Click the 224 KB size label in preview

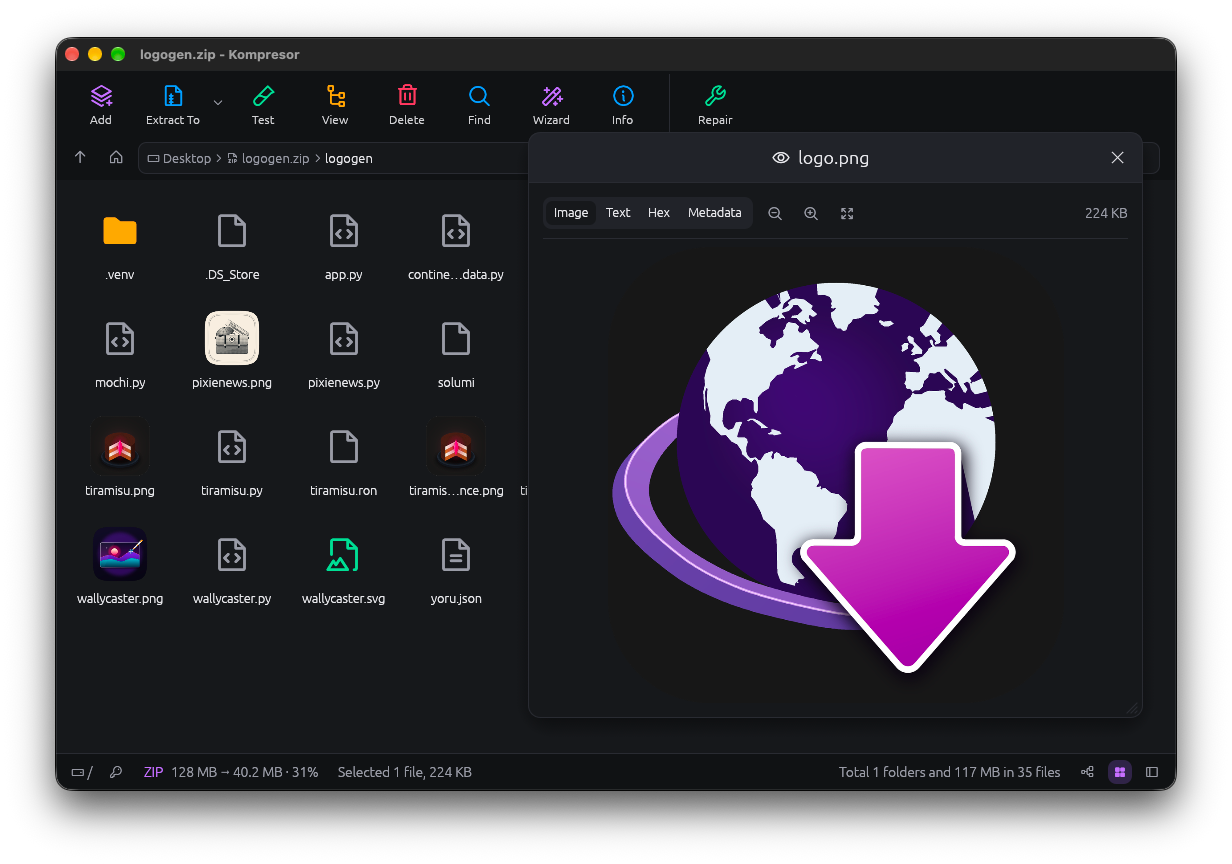(x=1106, y=213)
